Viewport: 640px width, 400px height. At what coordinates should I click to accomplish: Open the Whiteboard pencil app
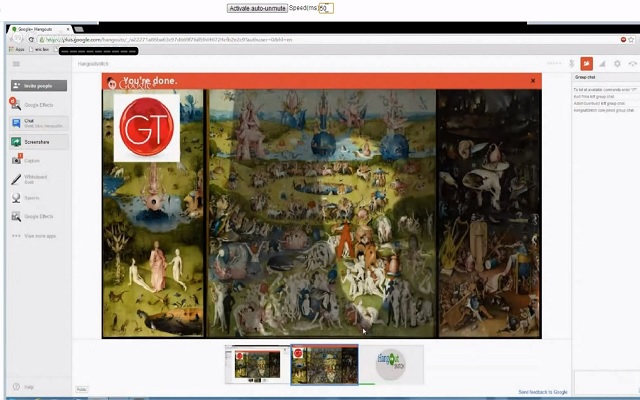(x=29, y=179)
